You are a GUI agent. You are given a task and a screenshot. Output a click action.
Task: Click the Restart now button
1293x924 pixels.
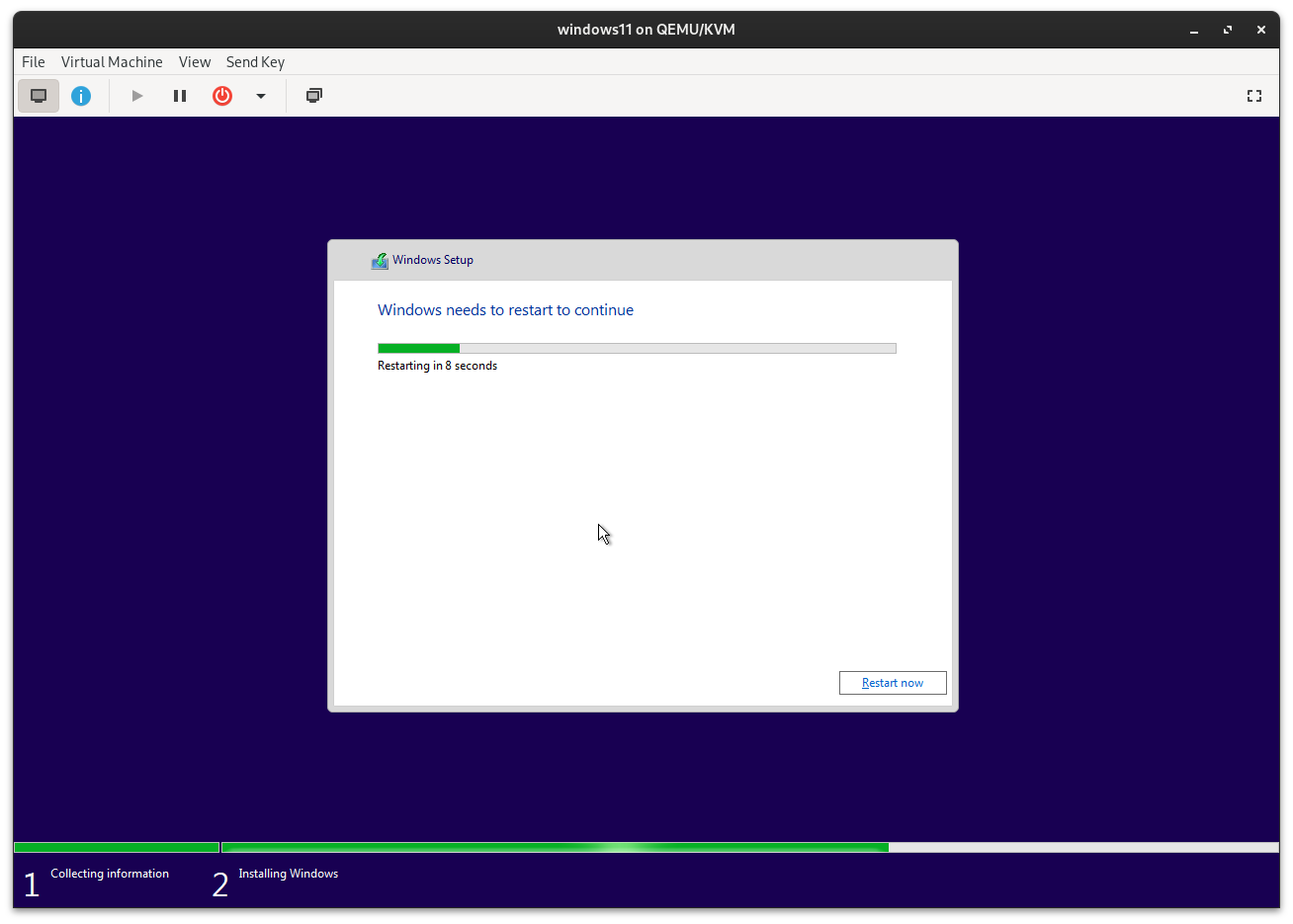(893, 683)
